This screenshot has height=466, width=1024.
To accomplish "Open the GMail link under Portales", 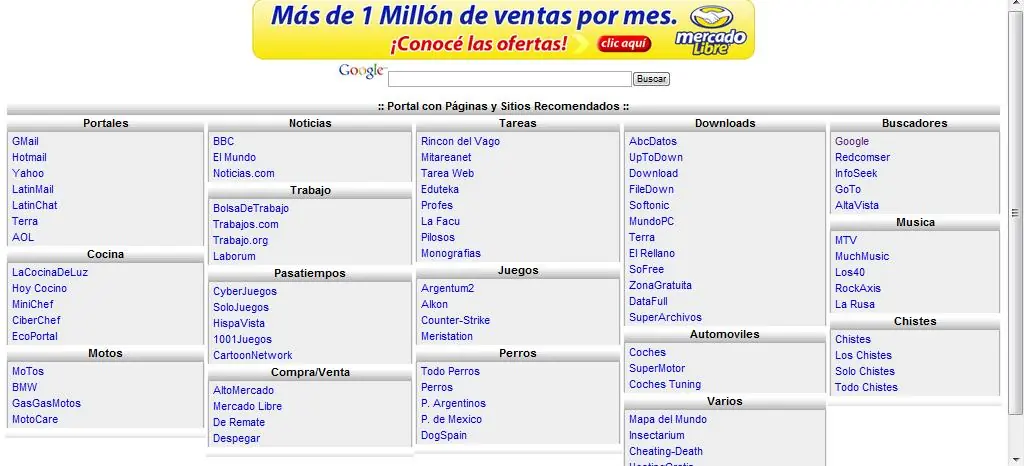I will pos(25,142).
